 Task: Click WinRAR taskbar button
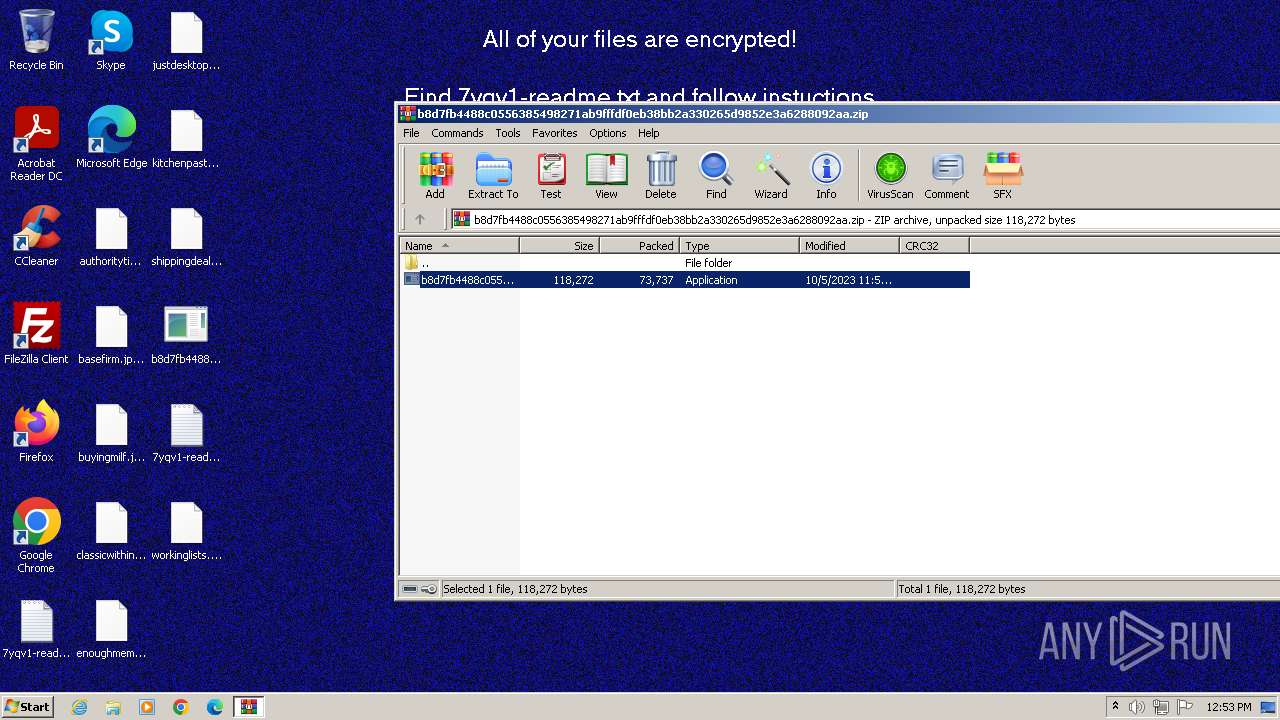249,707
